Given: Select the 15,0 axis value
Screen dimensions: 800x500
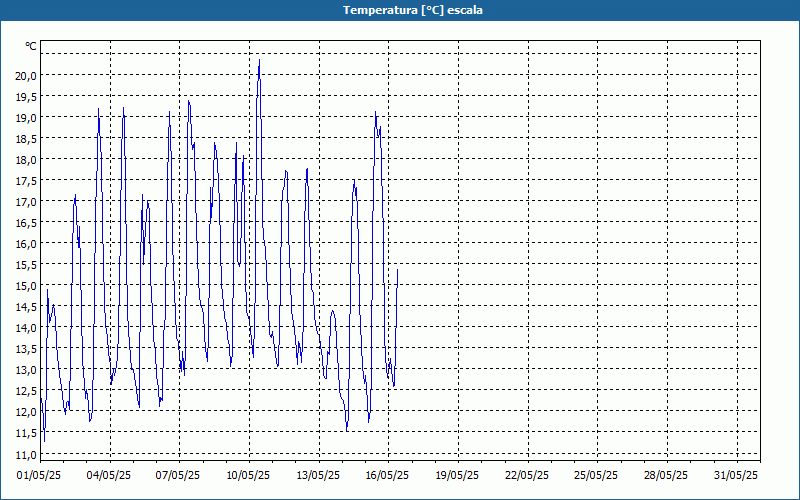Looking at the screenshot, I should click(27, 286).
